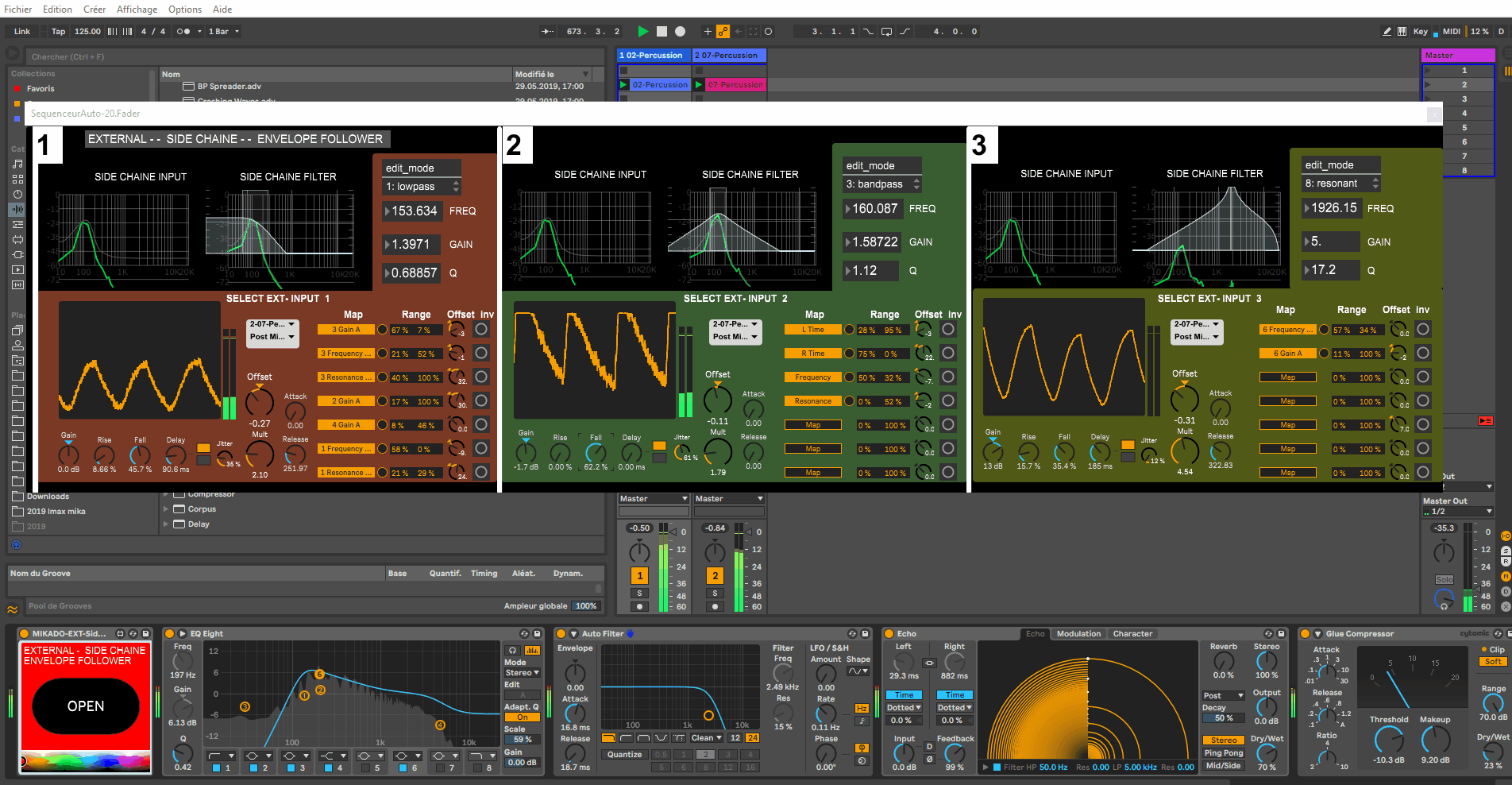Select Auto Filter lowpass filter shape icon
This screenshot has height=785, width=1512.
coord(609,738)
